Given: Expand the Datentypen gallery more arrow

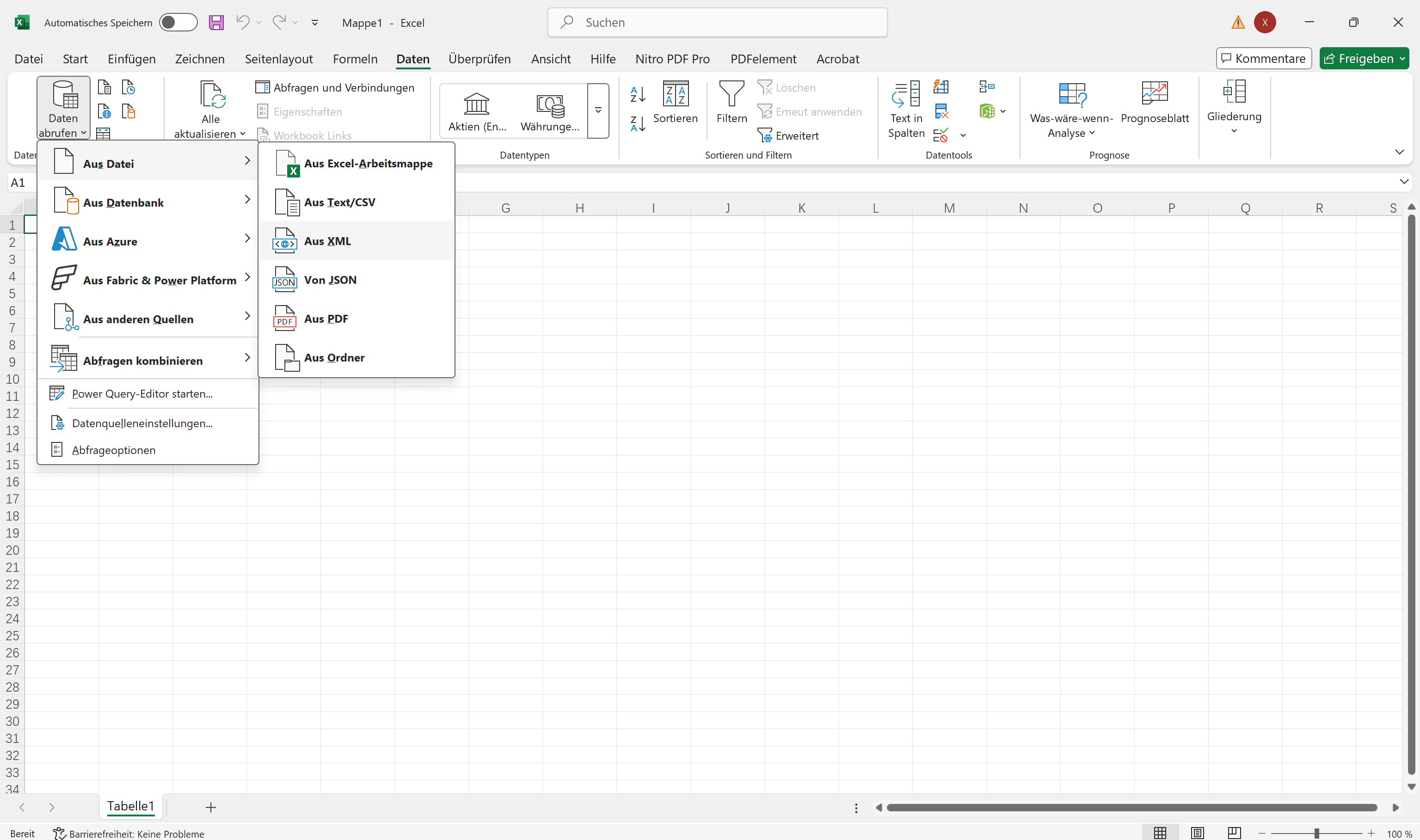Looking at the screenshot, I should 598,111.
